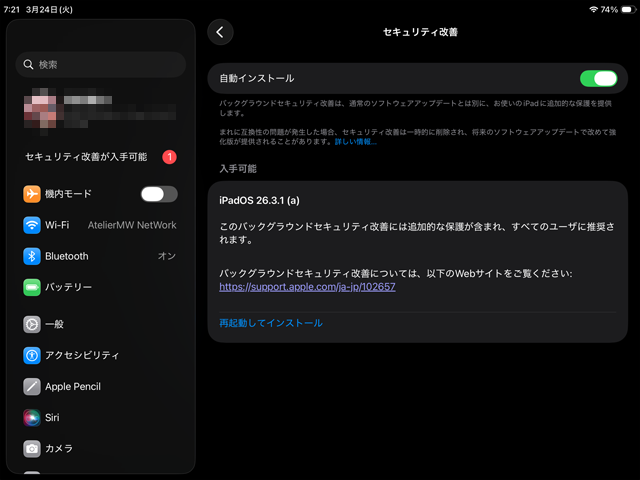640x480 pixels.
Task: Open Apple Pencil settings
Action: click(100, 386)
